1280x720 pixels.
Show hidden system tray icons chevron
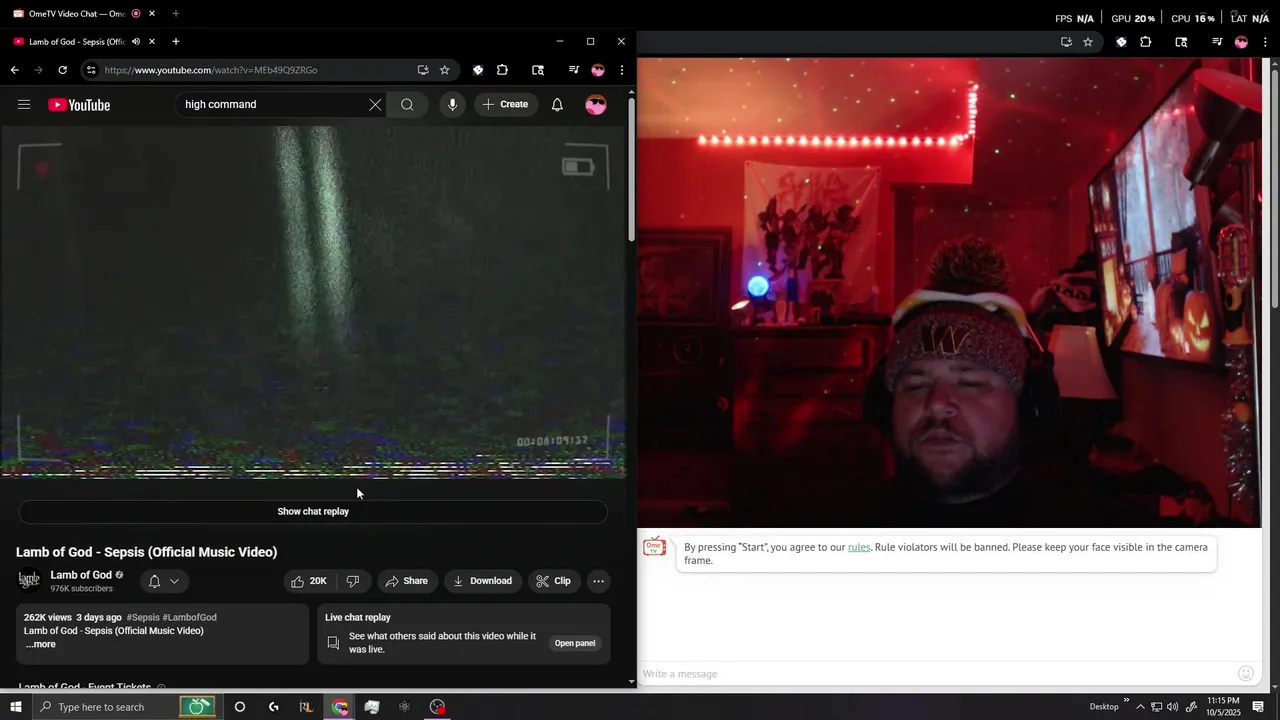click(1140, 707)
